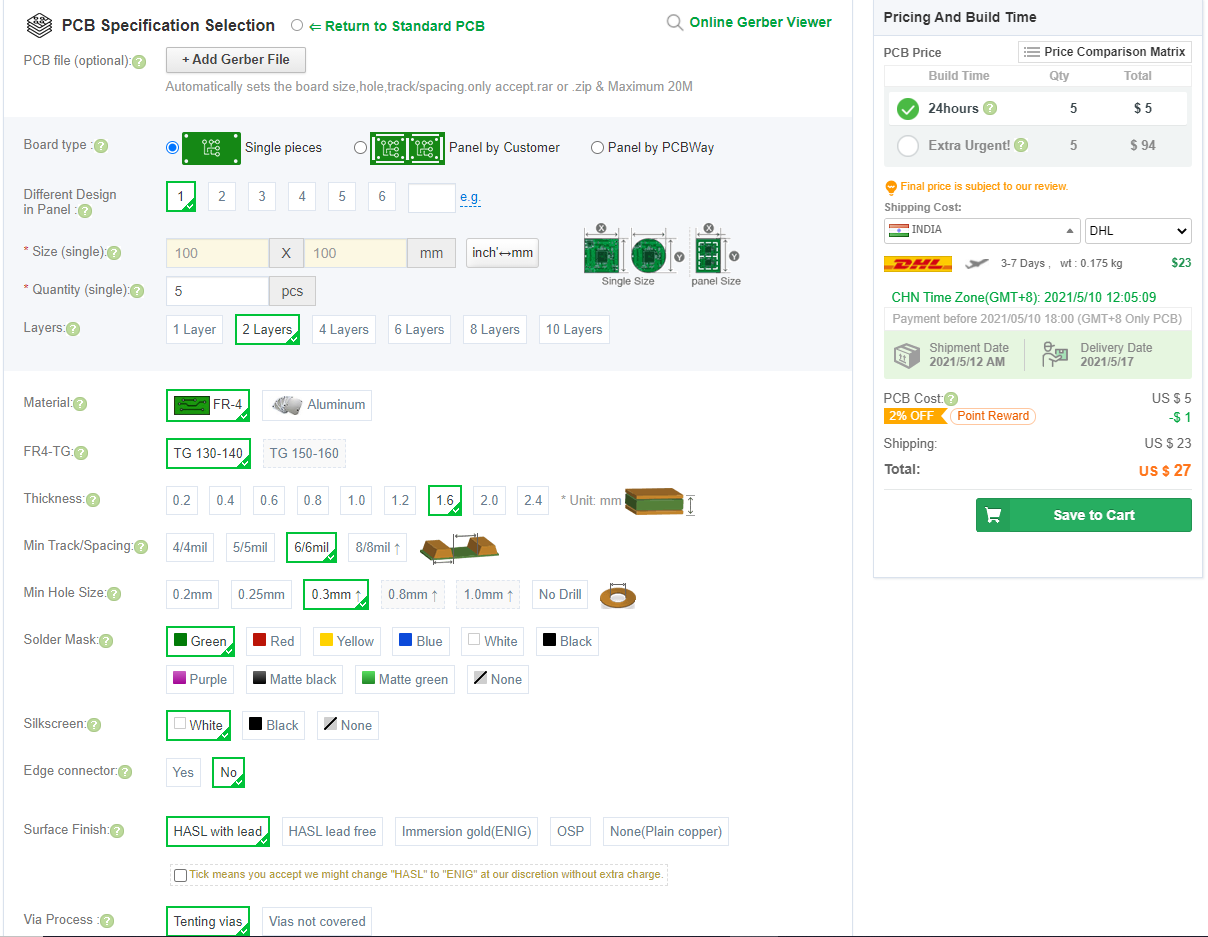Click help icon next to 24hours
Image resolution: width=1208 pixels, height=937 pixels.
coord(990,108)
